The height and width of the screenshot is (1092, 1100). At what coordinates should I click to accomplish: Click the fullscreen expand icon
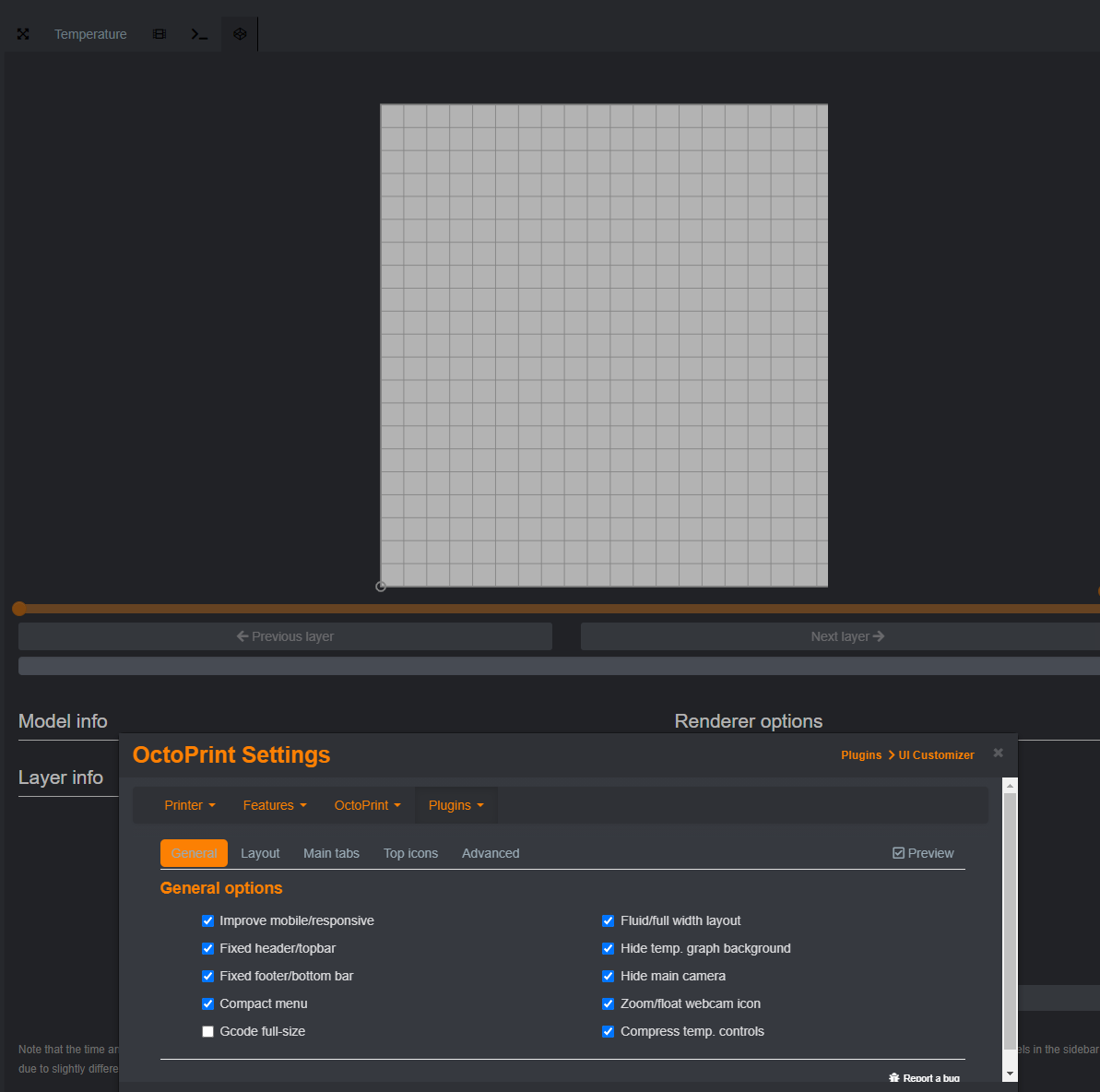(22, 33)
